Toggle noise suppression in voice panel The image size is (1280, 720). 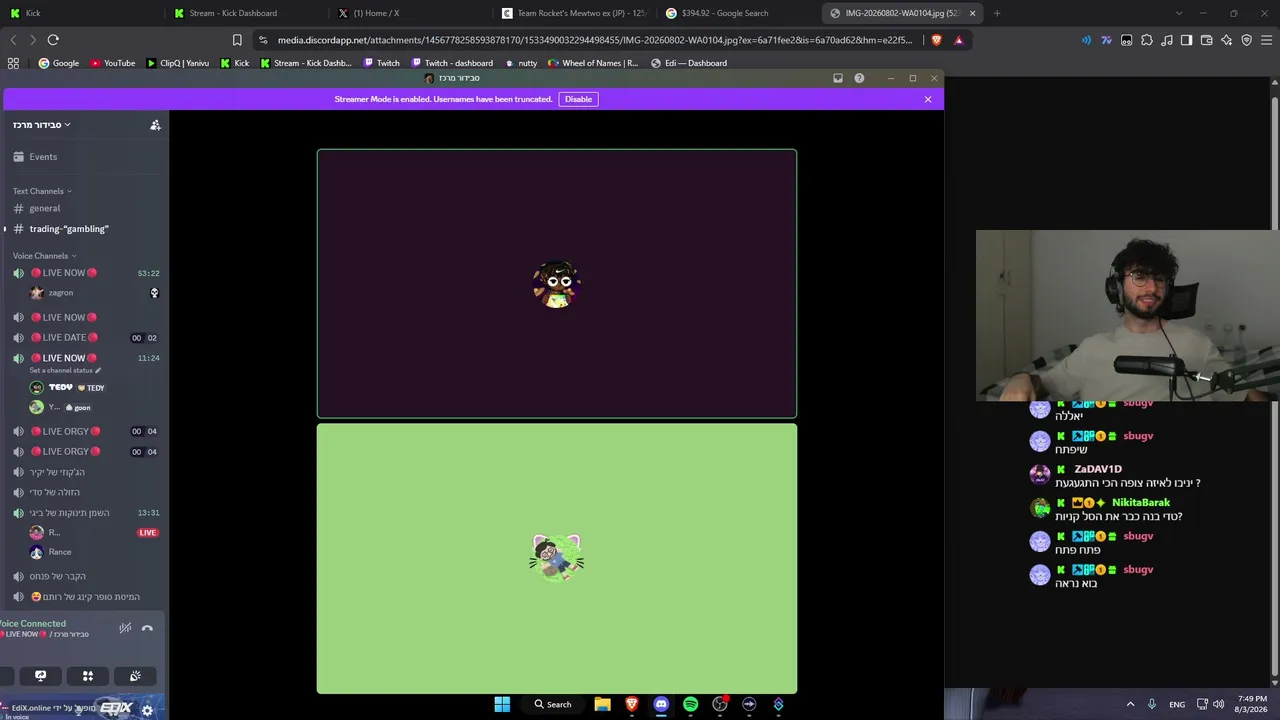click(x=125, y=628)
